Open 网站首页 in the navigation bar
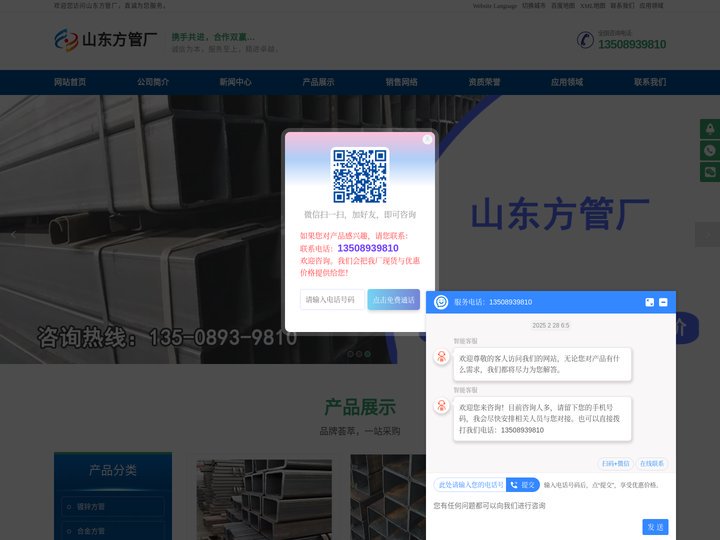 (x=70, y=82)
